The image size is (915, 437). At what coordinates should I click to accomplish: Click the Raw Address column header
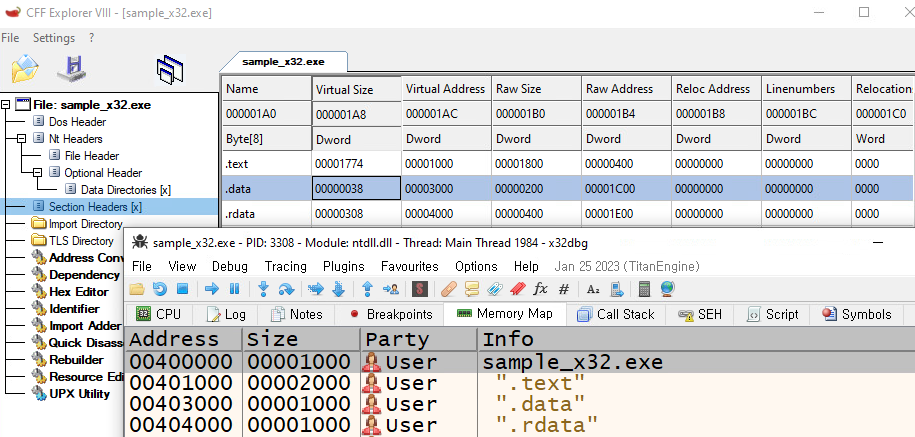tap(627, 89)
